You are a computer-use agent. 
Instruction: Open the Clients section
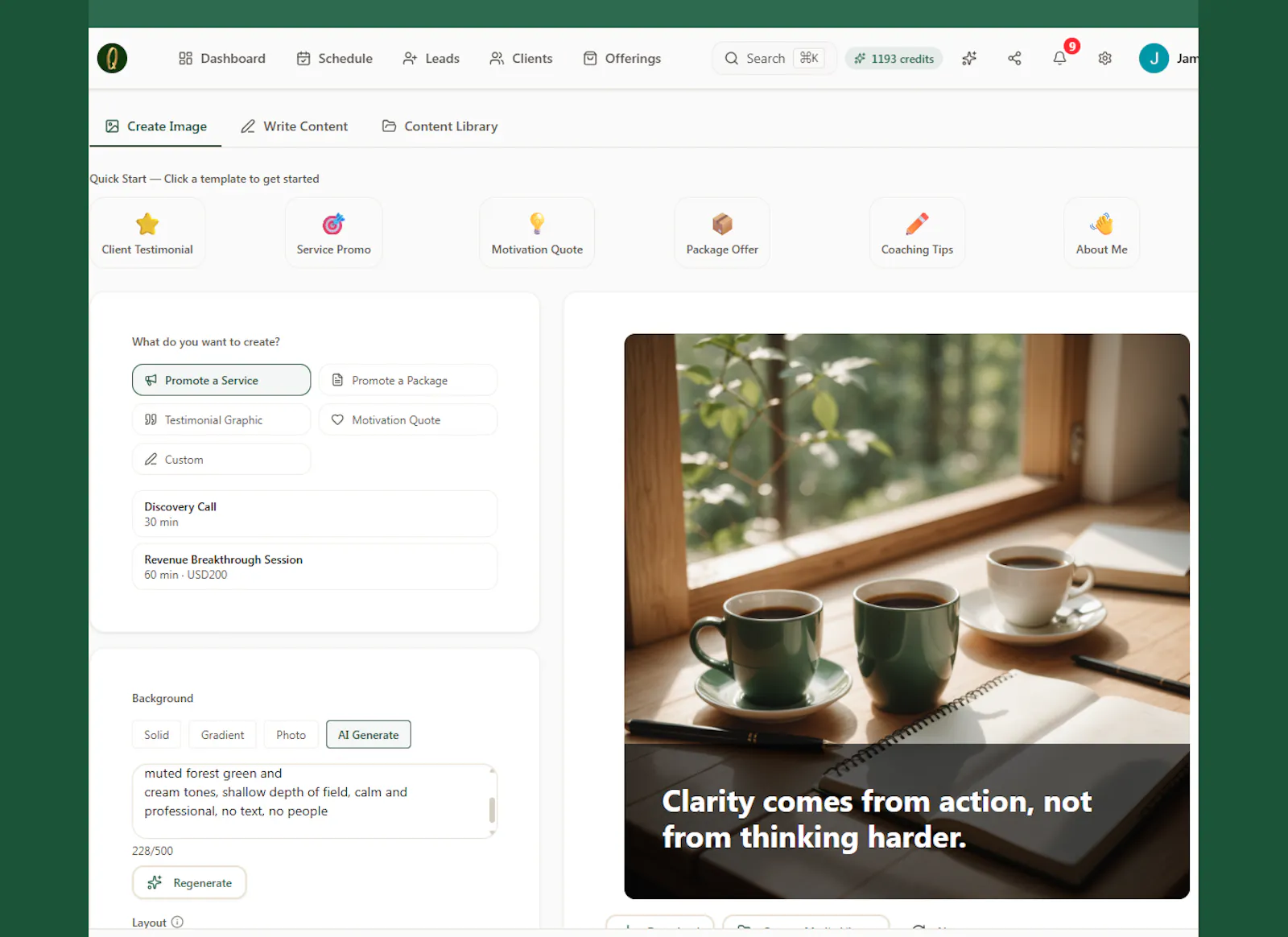coord(522,58)
